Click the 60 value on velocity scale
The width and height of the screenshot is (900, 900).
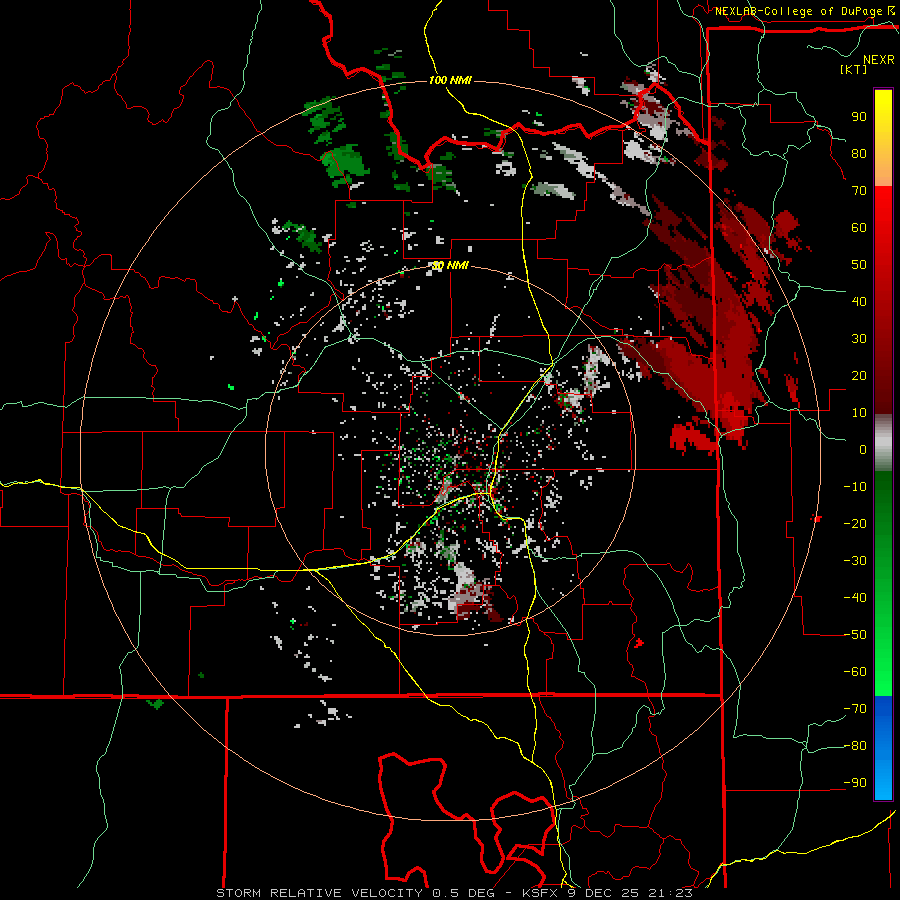[859, 227]
